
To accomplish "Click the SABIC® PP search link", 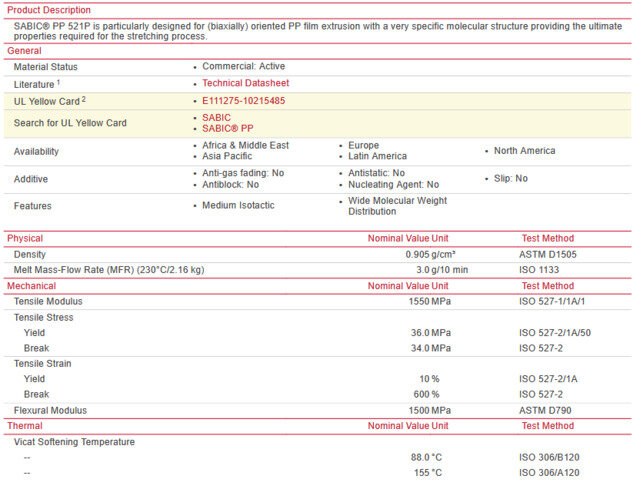I will pos(228,129).
